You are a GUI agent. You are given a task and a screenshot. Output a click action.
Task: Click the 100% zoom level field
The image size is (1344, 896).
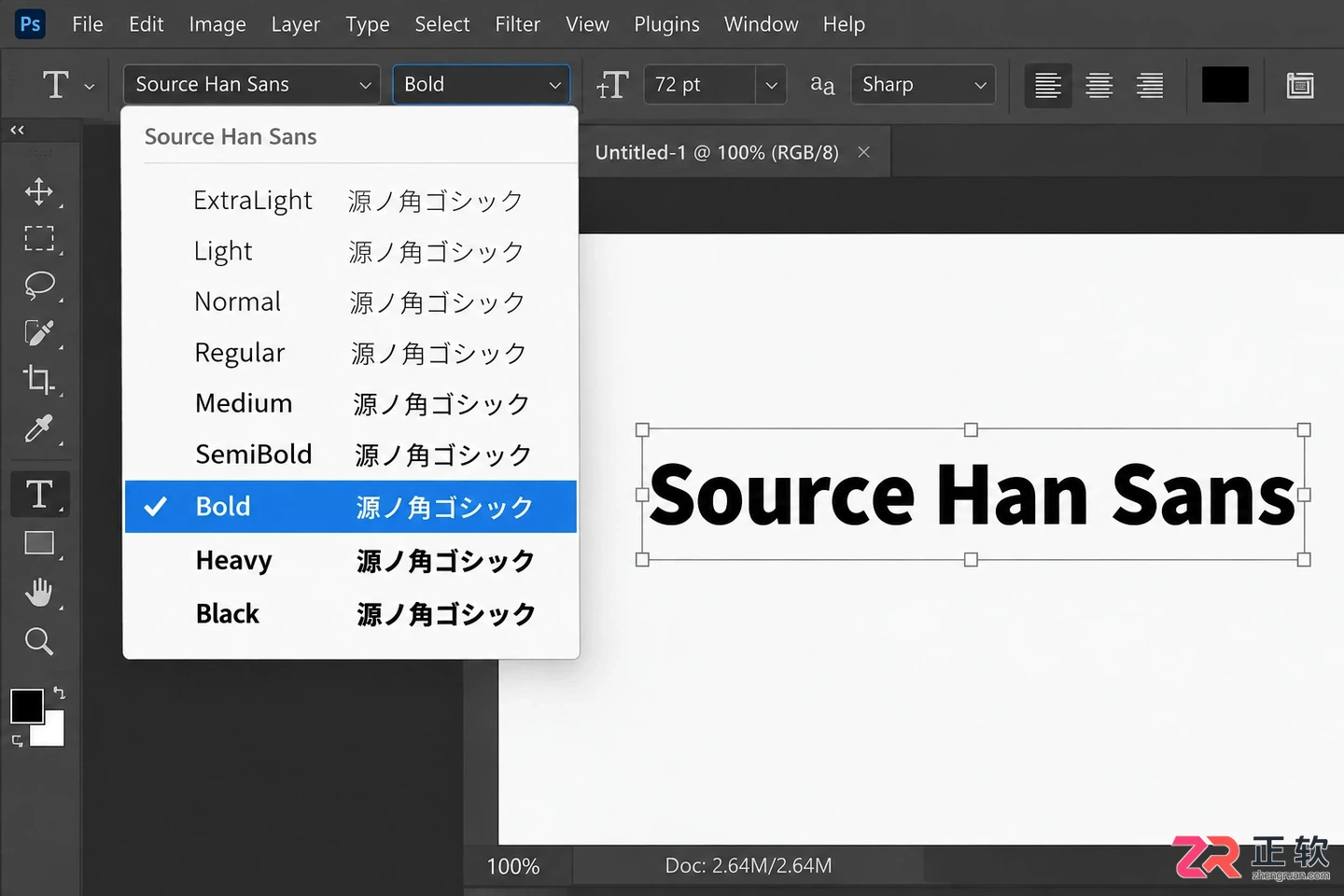pyautogui.click(x=513, y=866)
